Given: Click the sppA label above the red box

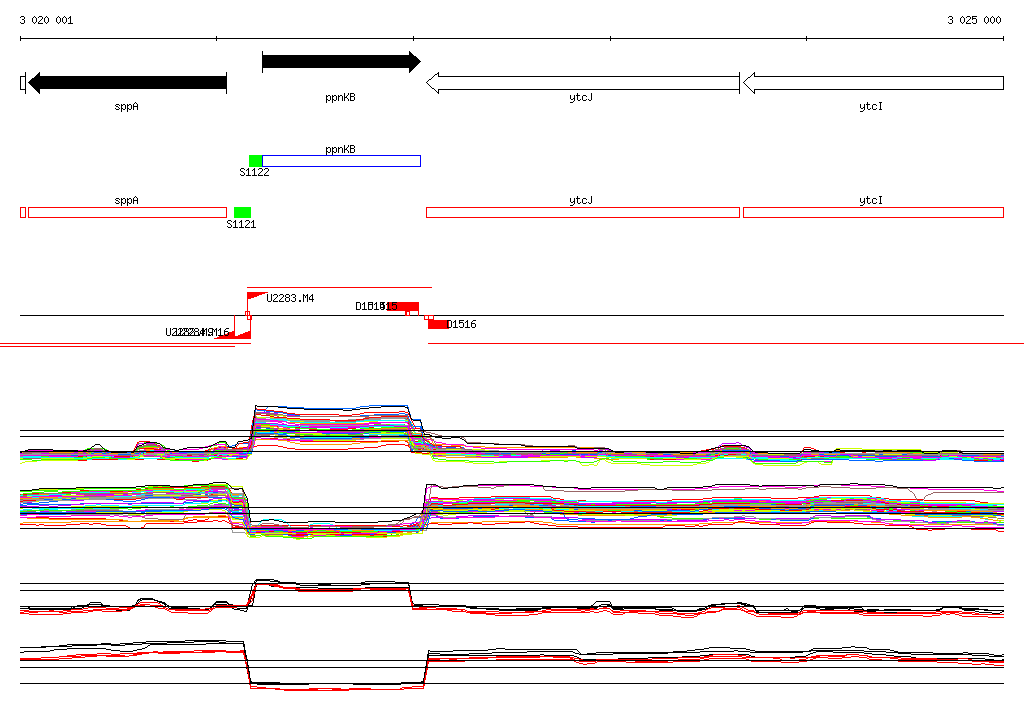Looking at the screenshot, I should click(127, 201).
